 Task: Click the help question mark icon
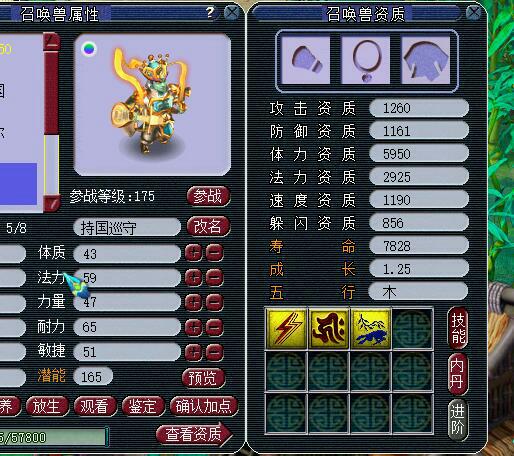210,13
